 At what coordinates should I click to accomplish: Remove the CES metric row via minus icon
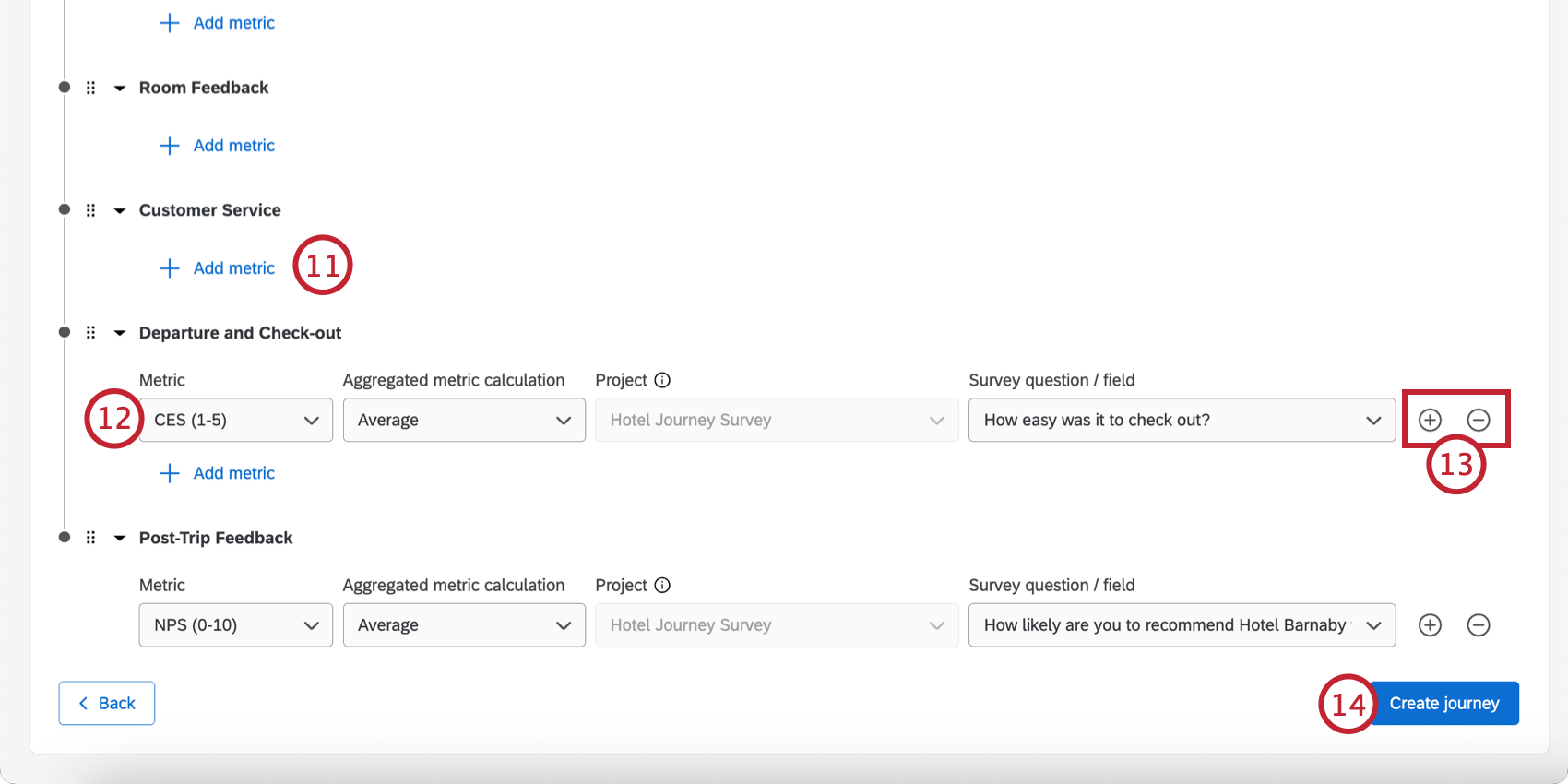point(1478,420)
